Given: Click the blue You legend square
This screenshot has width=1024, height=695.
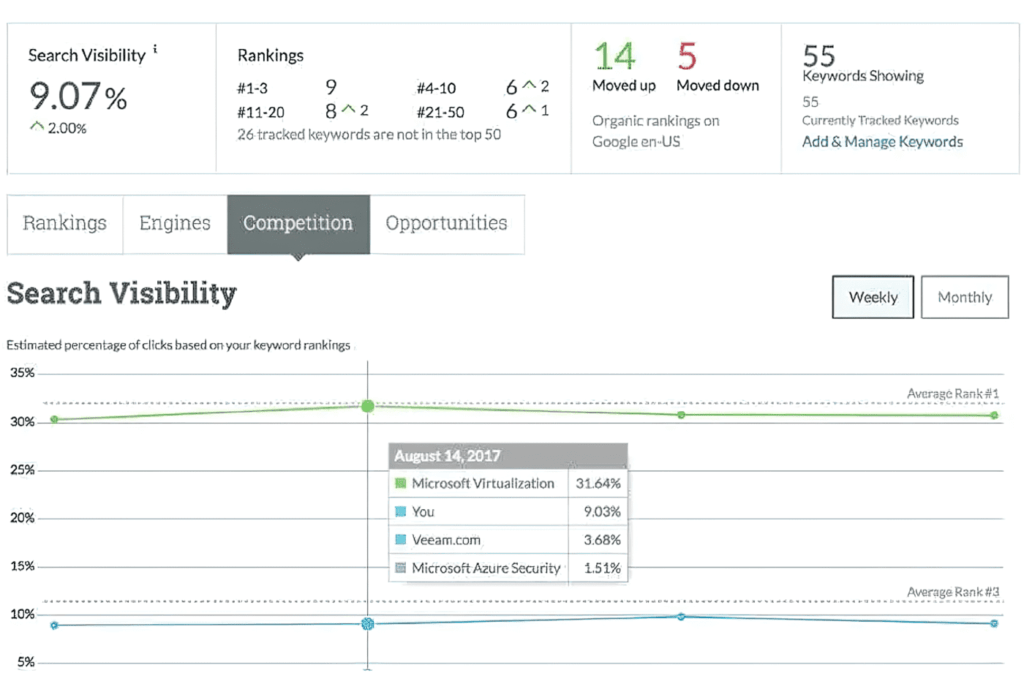Looking at the screenshot, I should tap(401, 511).
